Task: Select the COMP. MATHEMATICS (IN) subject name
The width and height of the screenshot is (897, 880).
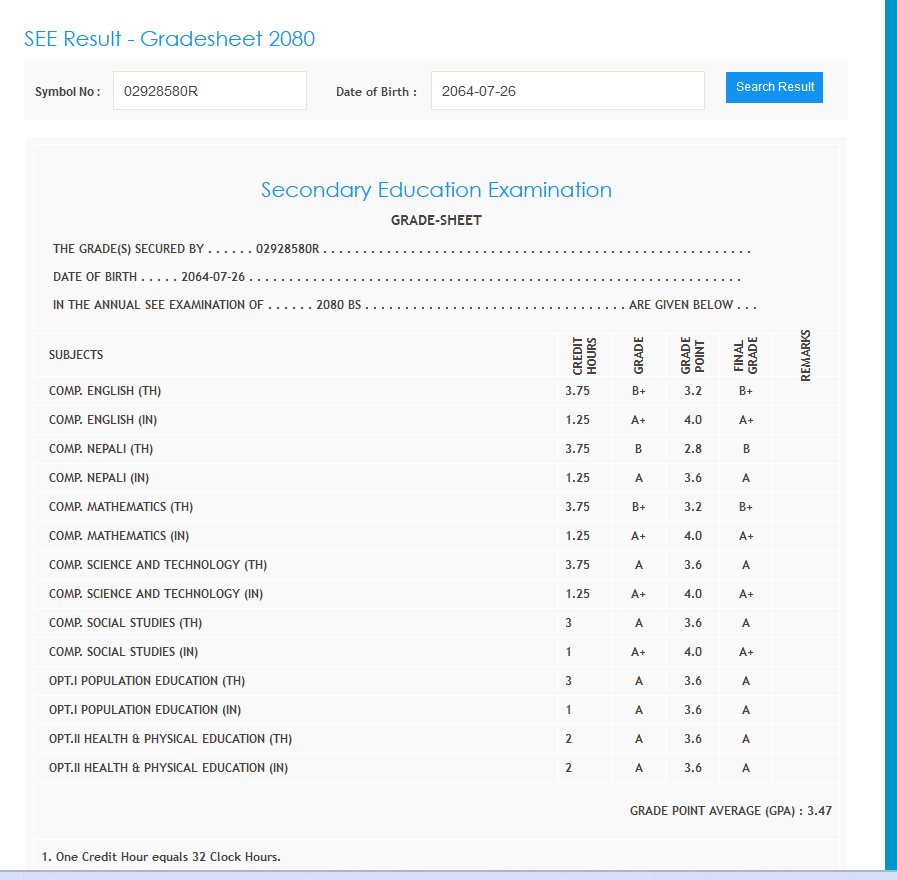Action: [119, 536]
